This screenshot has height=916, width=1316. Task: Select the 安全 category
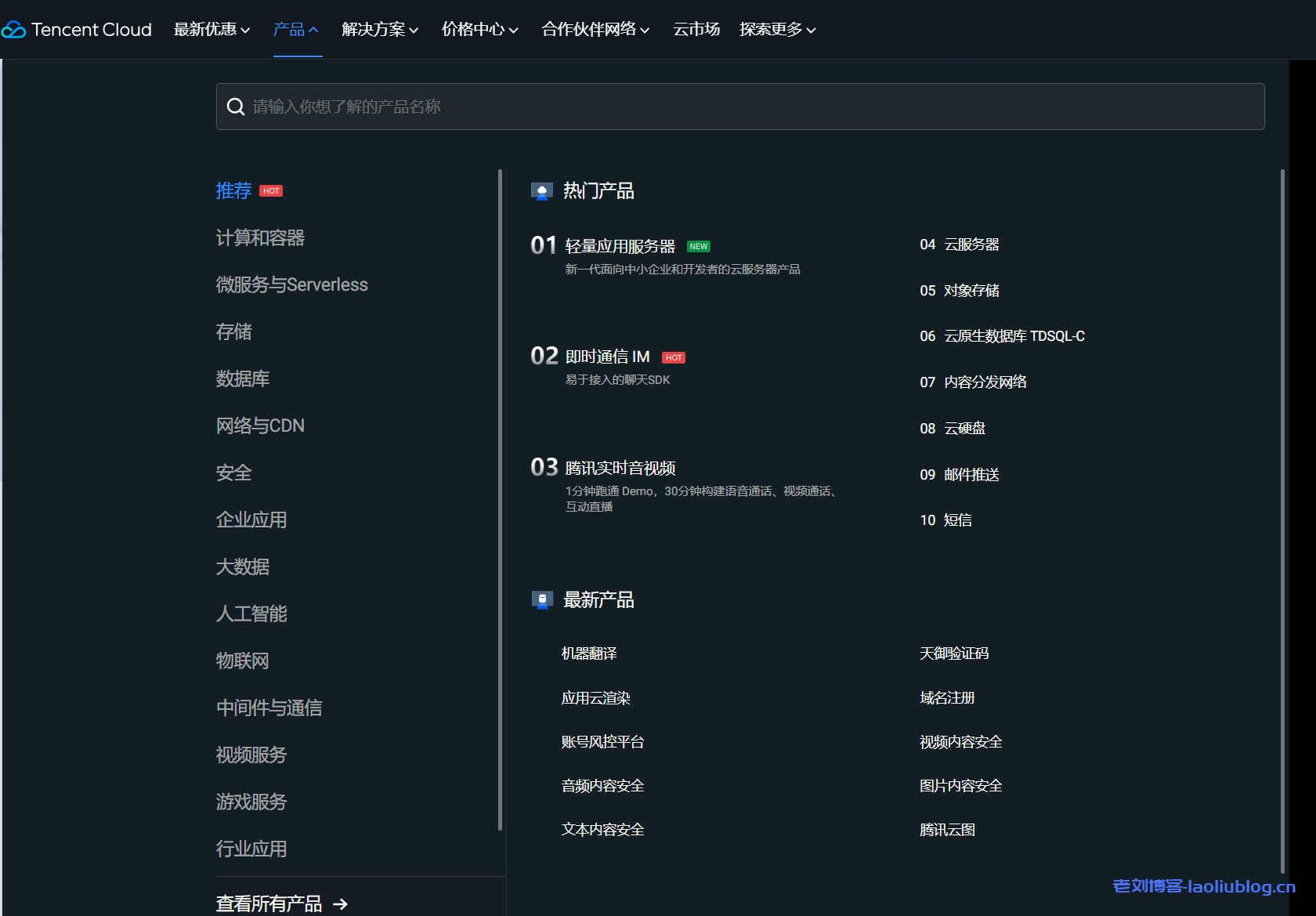[233, 473]
